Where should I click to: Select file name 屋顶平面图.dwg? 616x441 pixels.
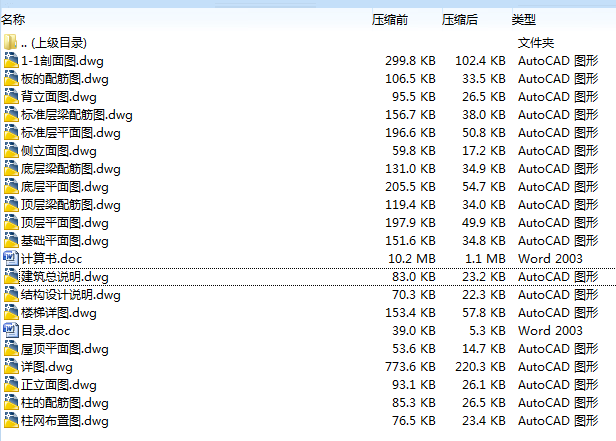(64, 350)
